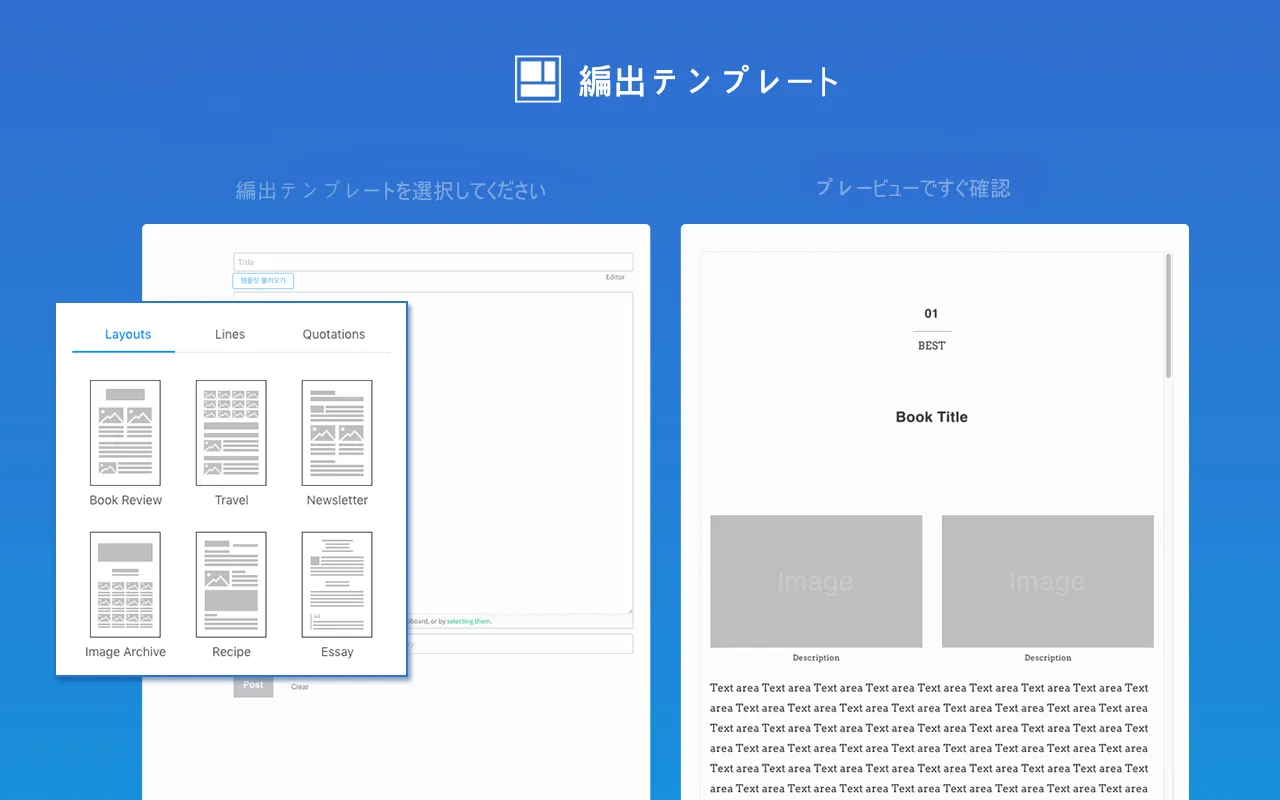1280x800 pixels.
Task: Click the input field below the editor
Action: click(520, 644)
